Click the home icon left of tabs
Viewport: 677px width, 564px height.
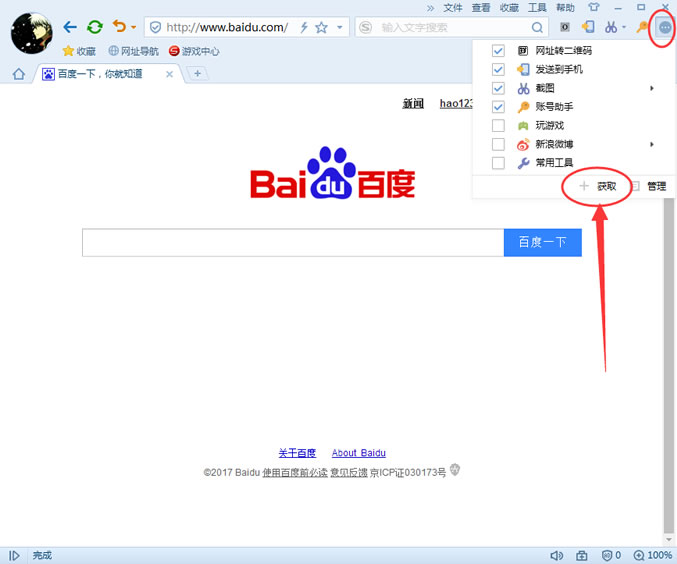pos(18,74)
